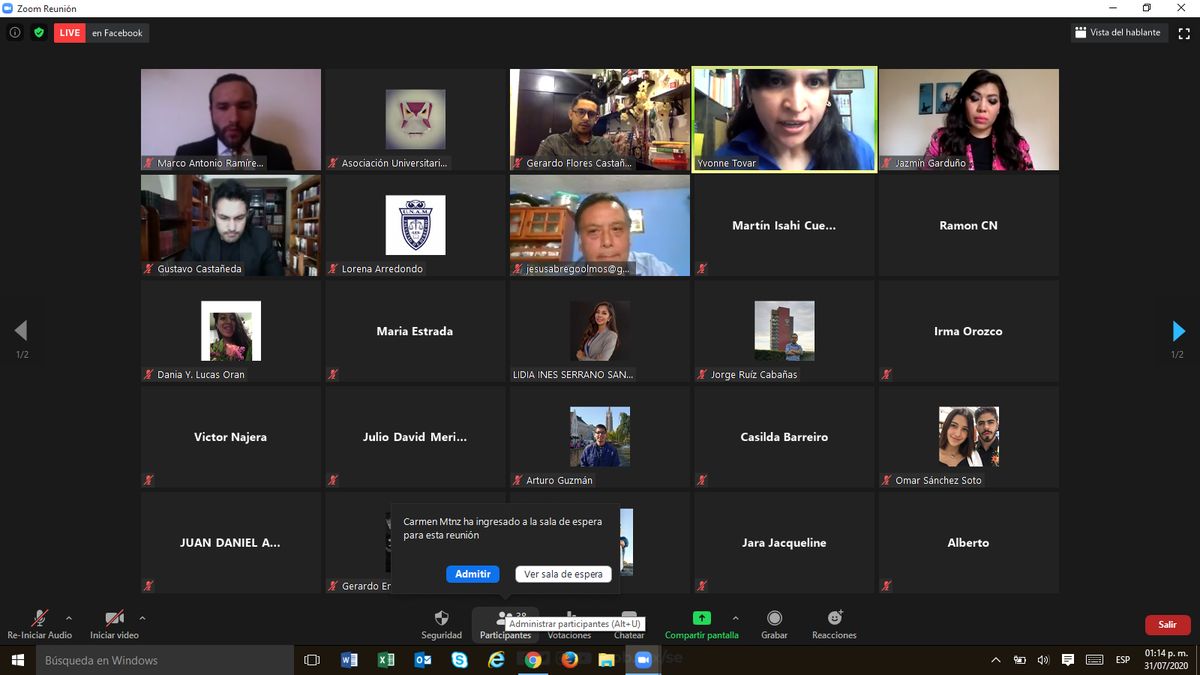
Task: Open Microsoft Word from the taskbar
Action: point(349,660)
